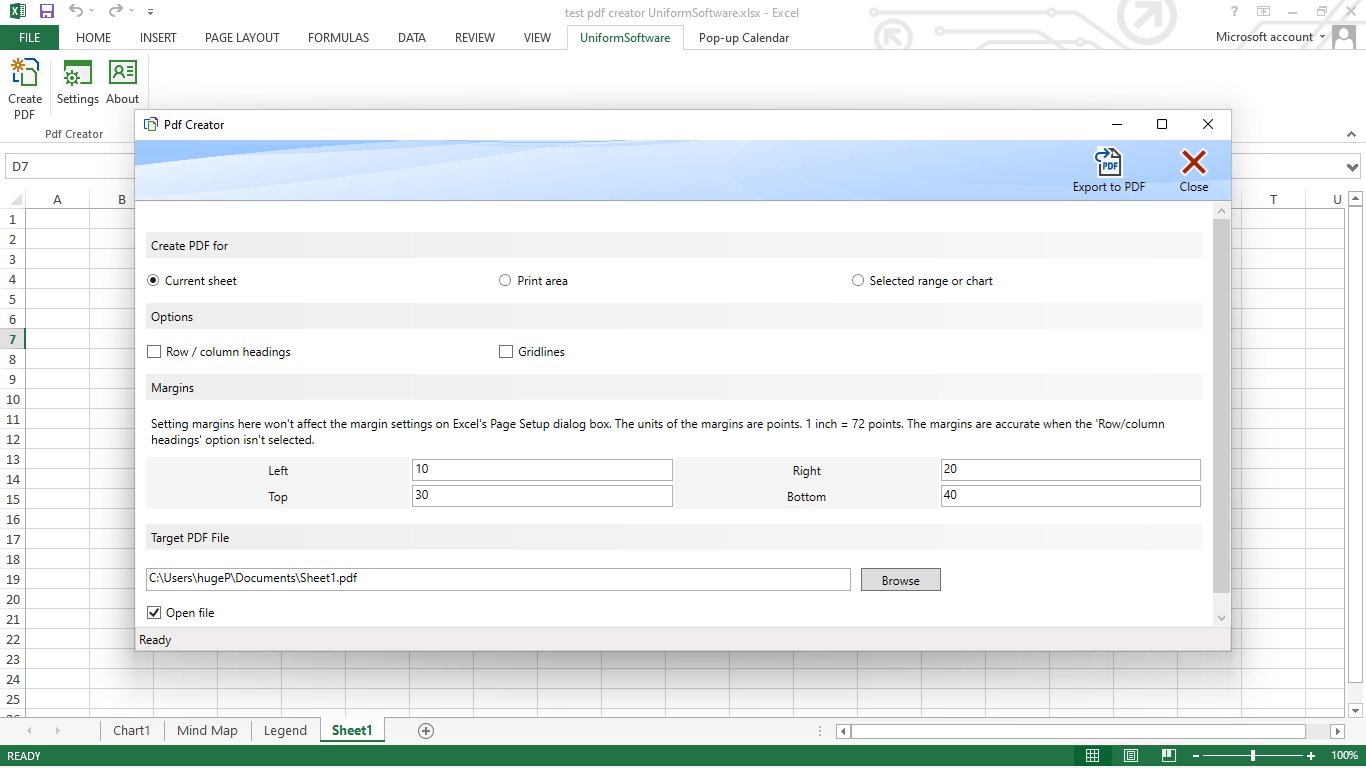Switch to the REVIEW ribbon tab

click(x=475, y=38)
